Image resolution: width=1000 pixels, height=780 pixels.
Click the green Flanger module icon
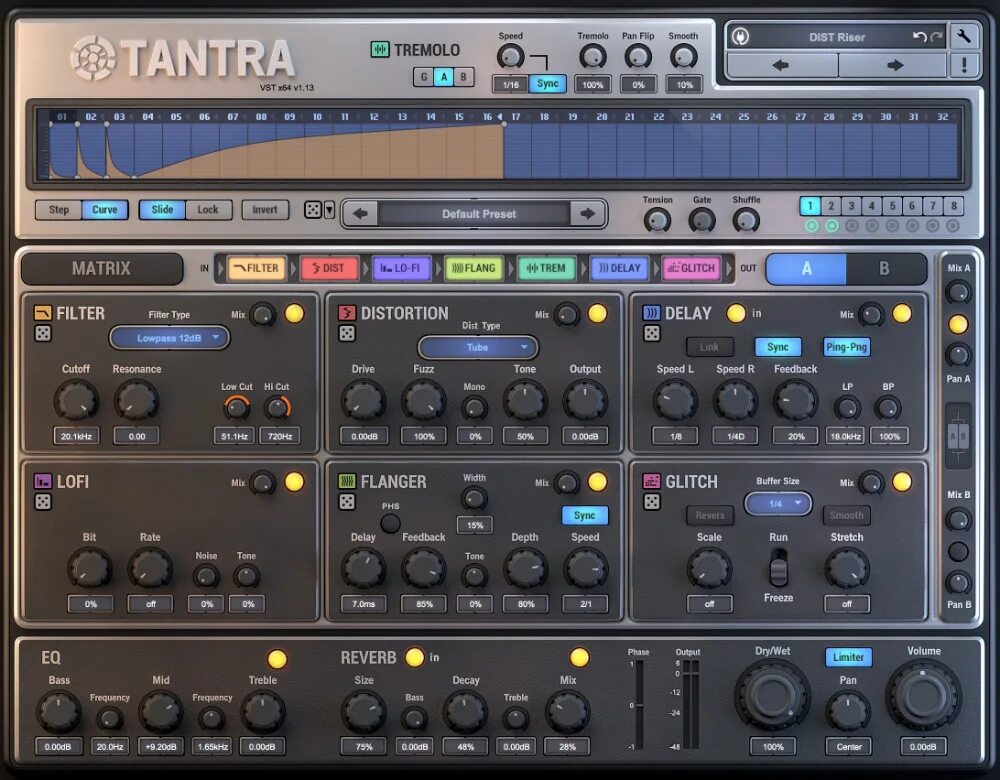click(x=347, y=481)
